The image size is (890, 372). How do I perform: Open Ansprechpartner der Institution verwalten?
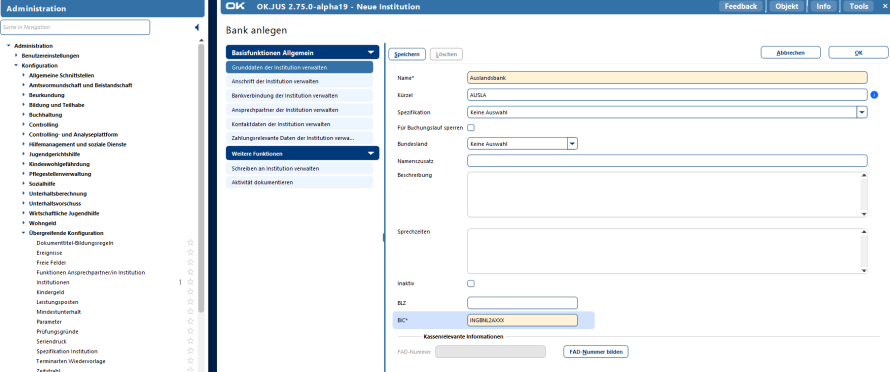pos(299,110)
